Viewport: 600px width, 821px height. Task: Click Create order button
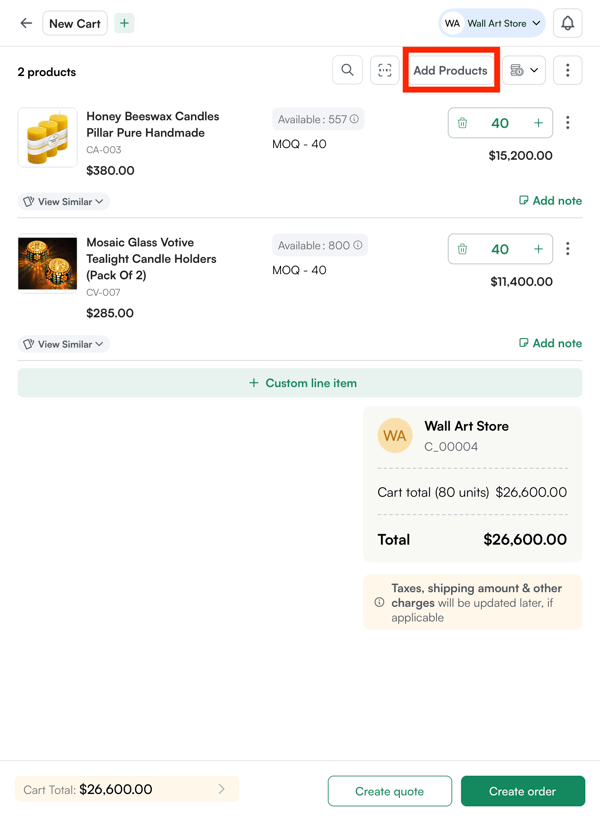pyautogui.click(x=522, y=791)
